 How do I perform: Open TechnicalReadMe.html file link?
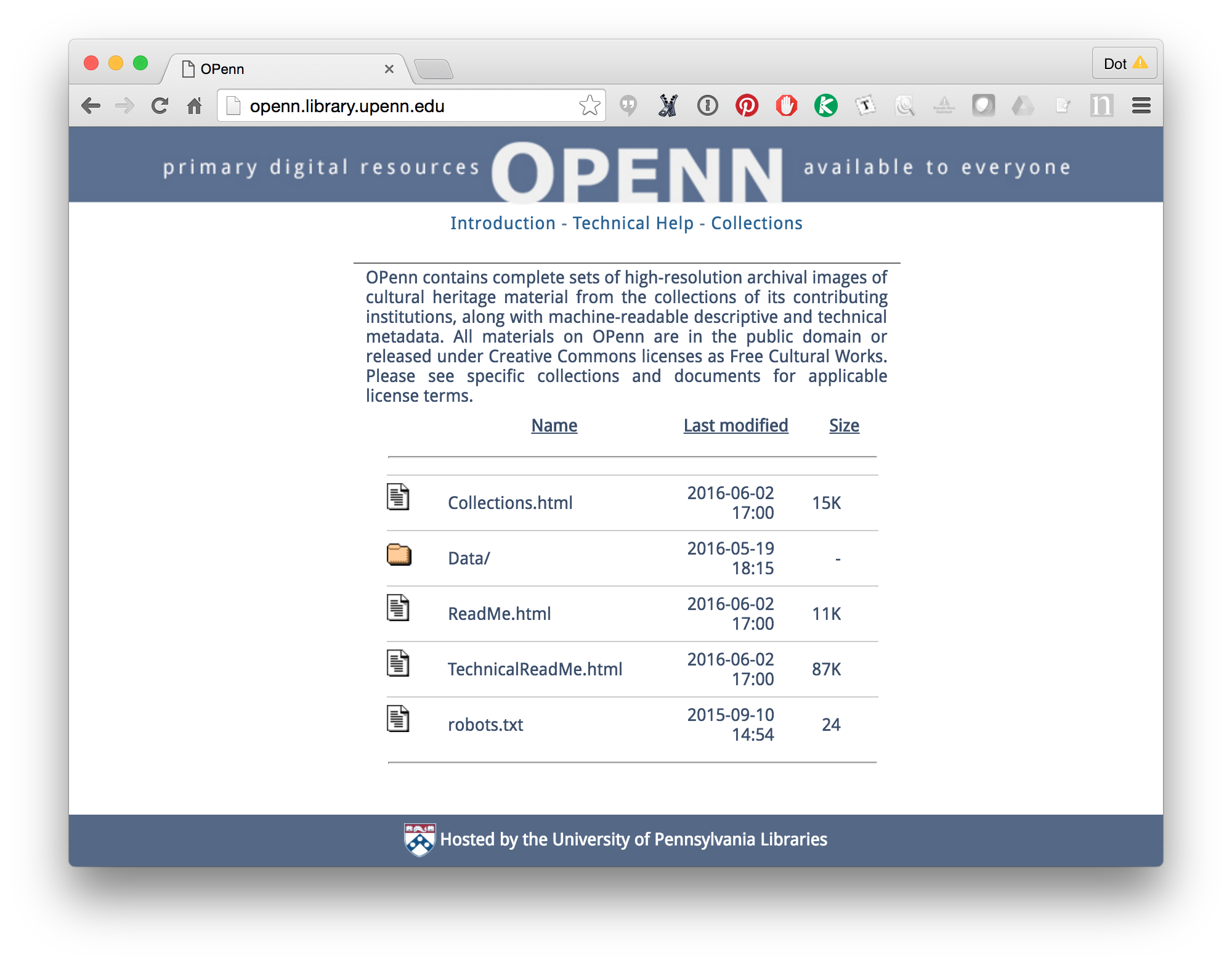point(535,669)
